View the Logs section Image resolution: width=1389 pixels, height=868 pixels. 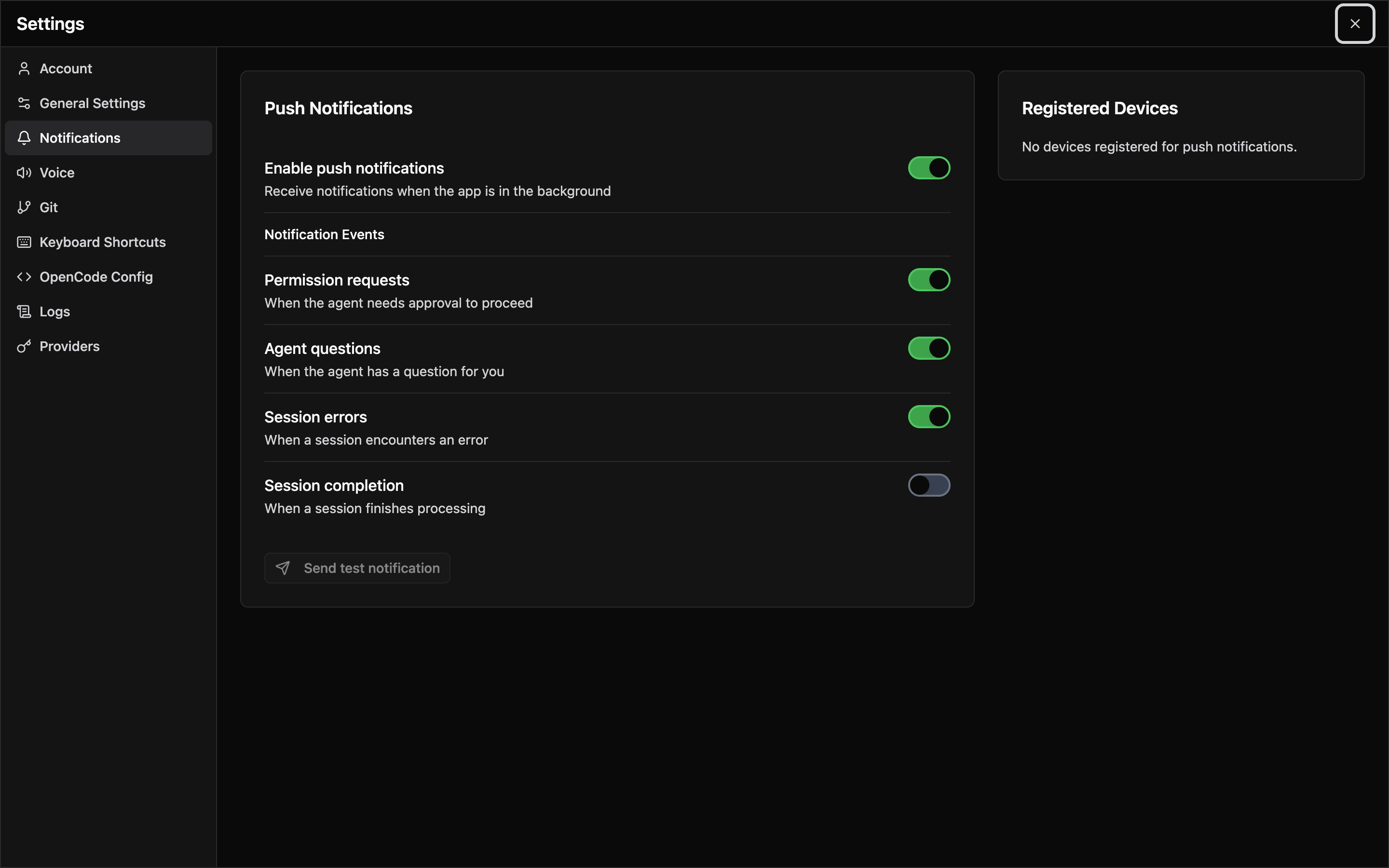109,312
